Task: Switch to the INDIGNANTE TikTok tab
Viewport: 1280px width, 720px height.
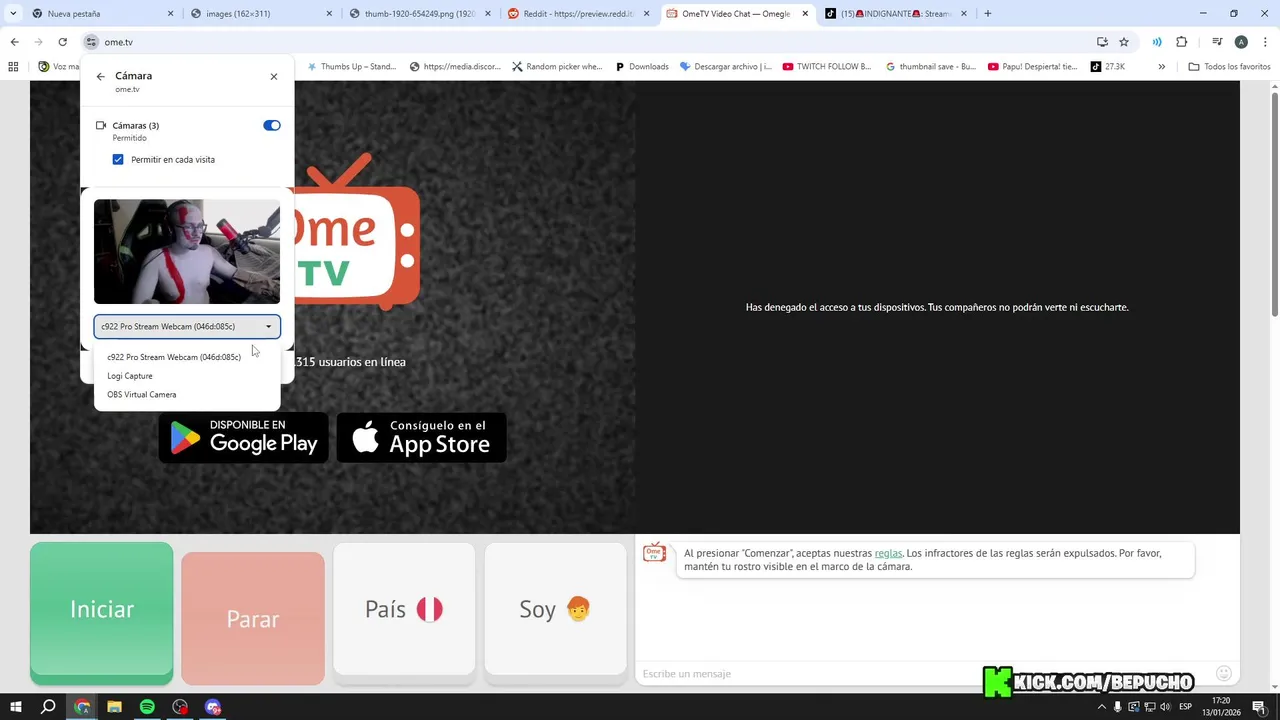Action: [x=896, y=14]
